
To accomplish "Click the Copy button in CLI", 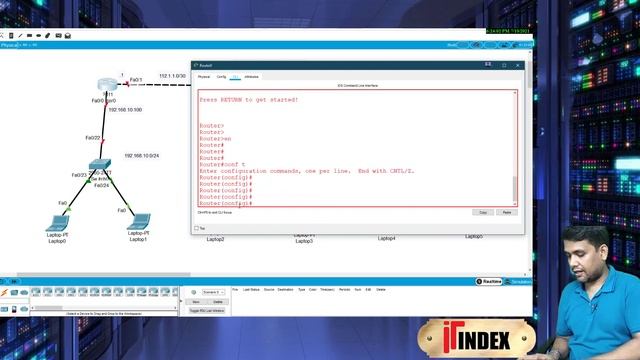I will coord(483,213).
